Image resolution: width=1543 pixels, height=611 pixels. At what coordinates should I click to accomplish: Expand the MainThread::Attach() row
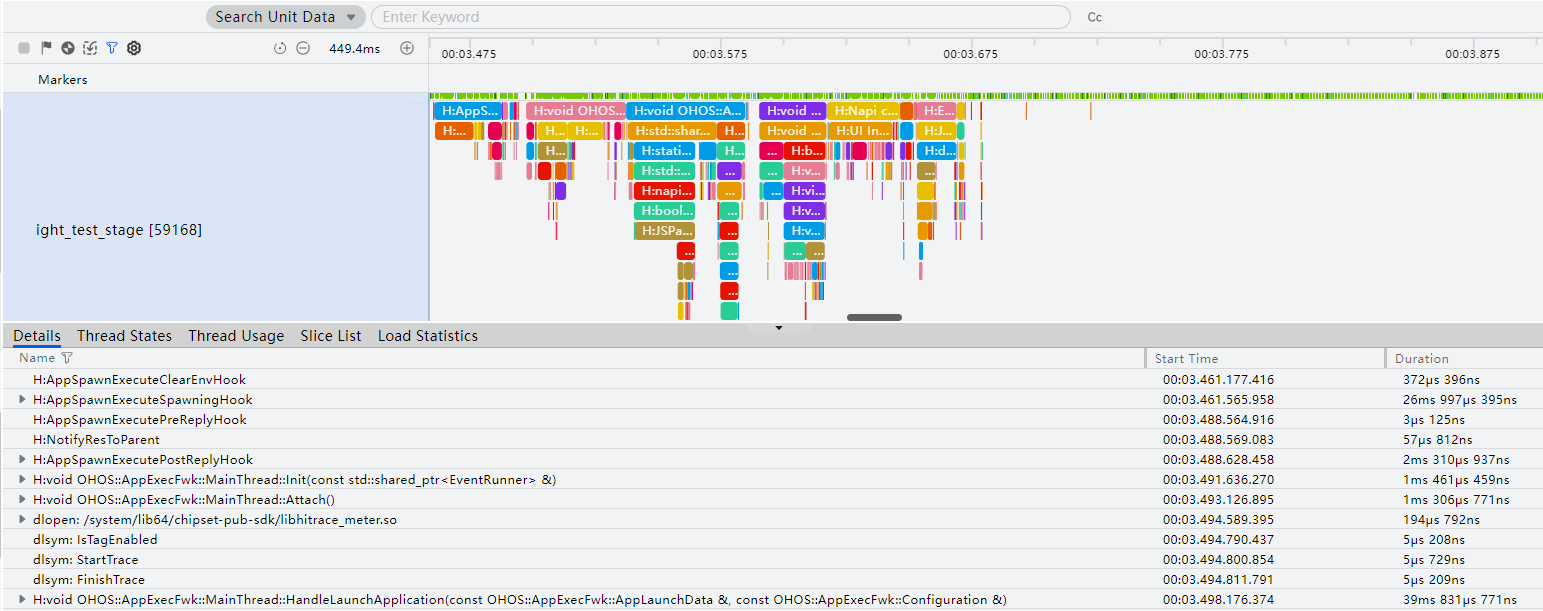(23, 500)
